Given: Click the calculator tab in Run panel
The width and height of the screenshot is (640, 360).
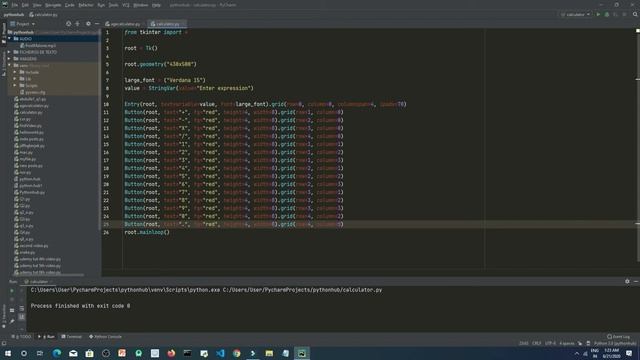Looking at the screenshot, I should coord(37,281).
